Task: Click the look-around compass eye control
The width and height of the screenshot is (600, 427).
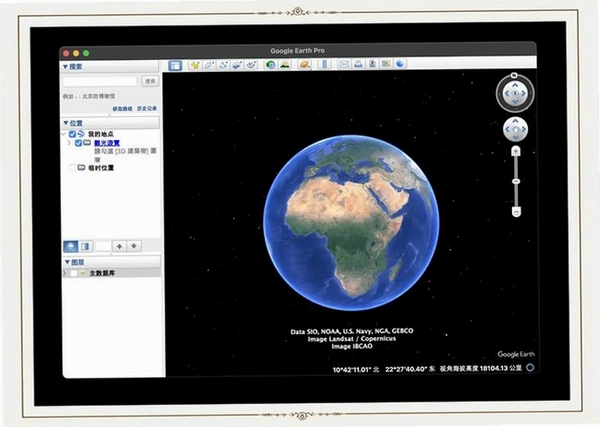Action: (x=515, y=93)
